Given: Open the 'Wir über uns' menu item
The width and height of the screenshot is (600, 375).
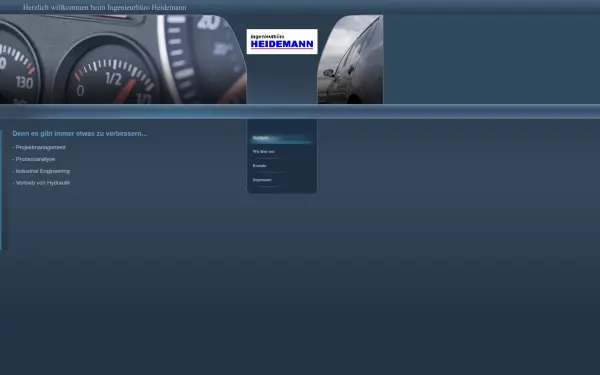Looking at the screenshot, I should pyautogui.click(x=264, y=152).
